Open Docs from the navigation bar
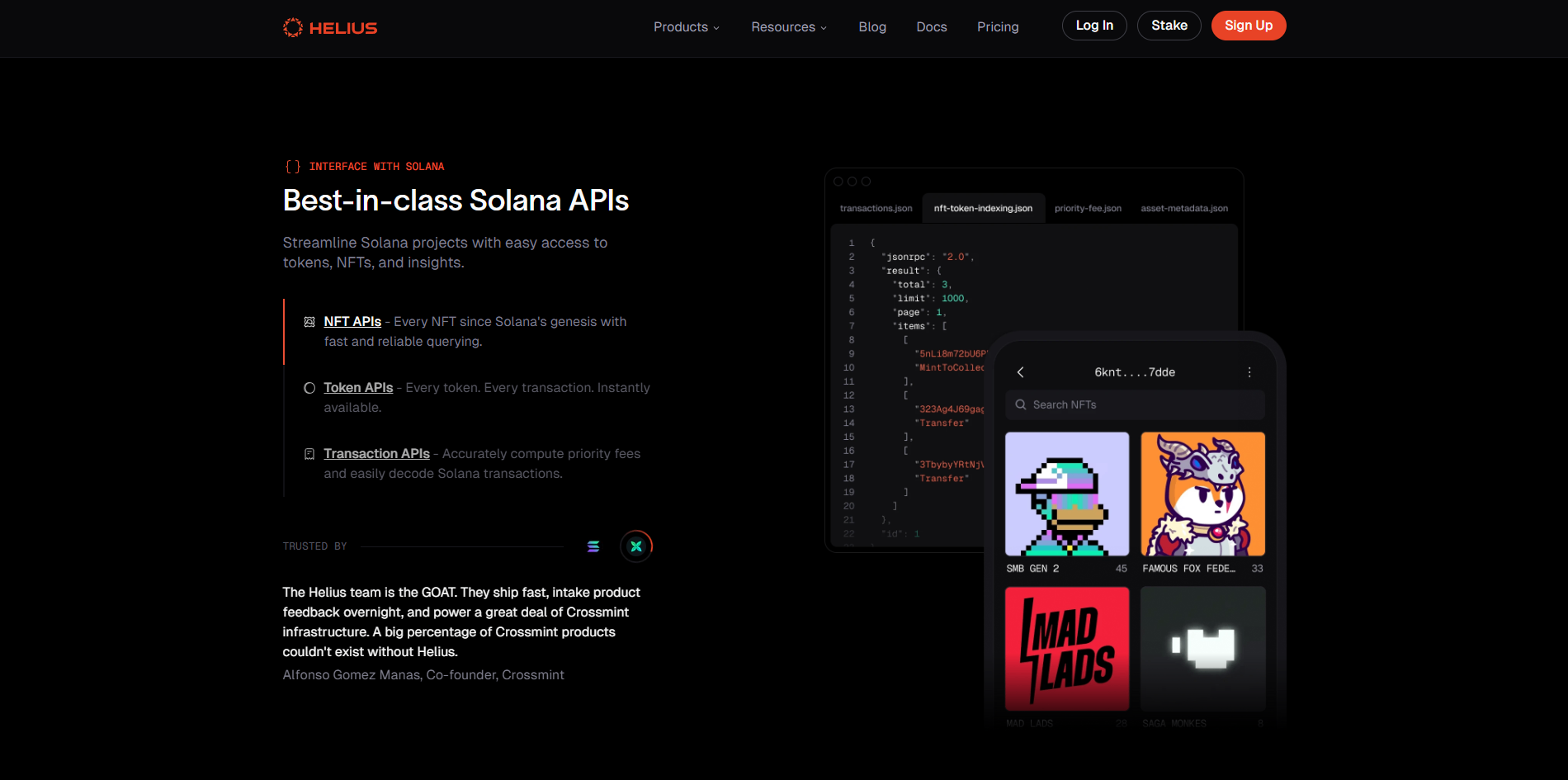Image resolution: width=1568 pixels, height=780 pixels. [931, 26]
